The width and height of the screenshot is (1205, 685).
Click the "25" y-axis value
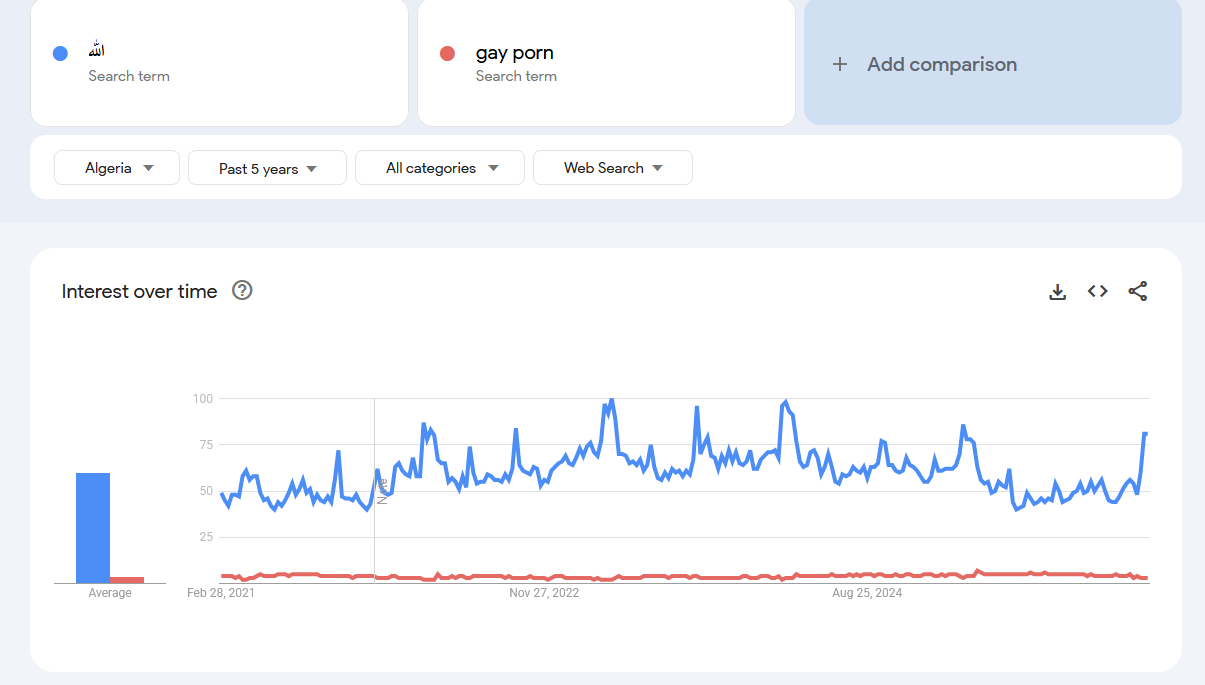click(x=206, y=537)
